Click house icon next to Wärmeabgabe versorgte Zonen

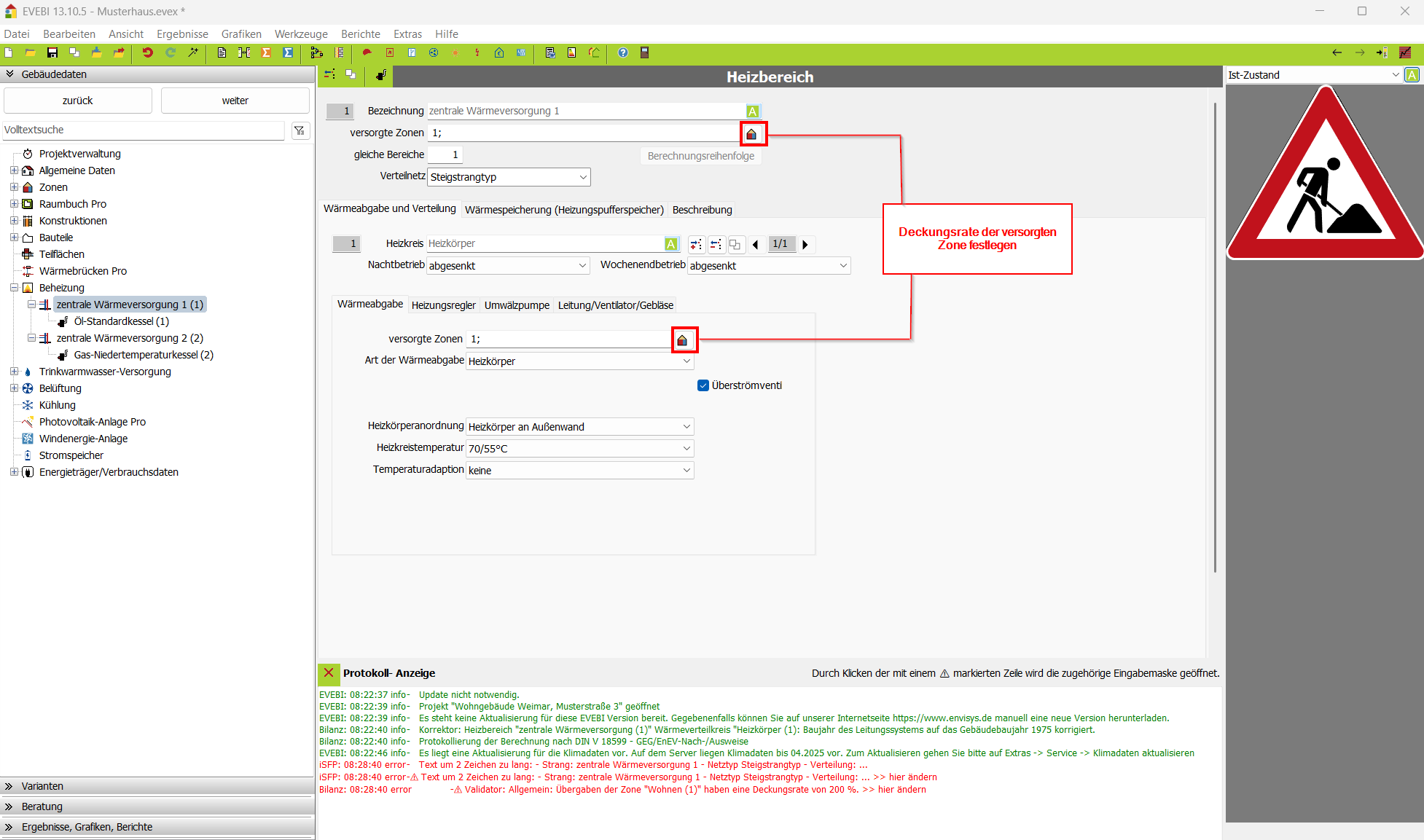pos(682,340)
